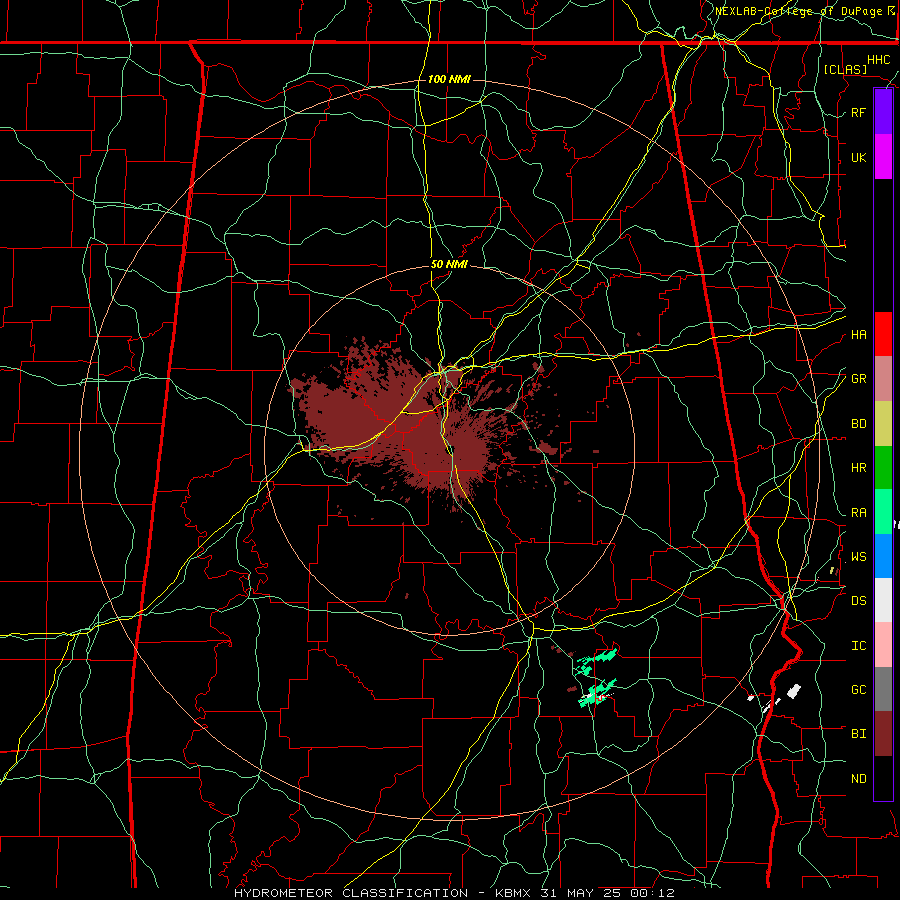Screen dimensions: 900x900
Task: Click the green rain echoes southeast of radar
Action: (x=597, y=677)
